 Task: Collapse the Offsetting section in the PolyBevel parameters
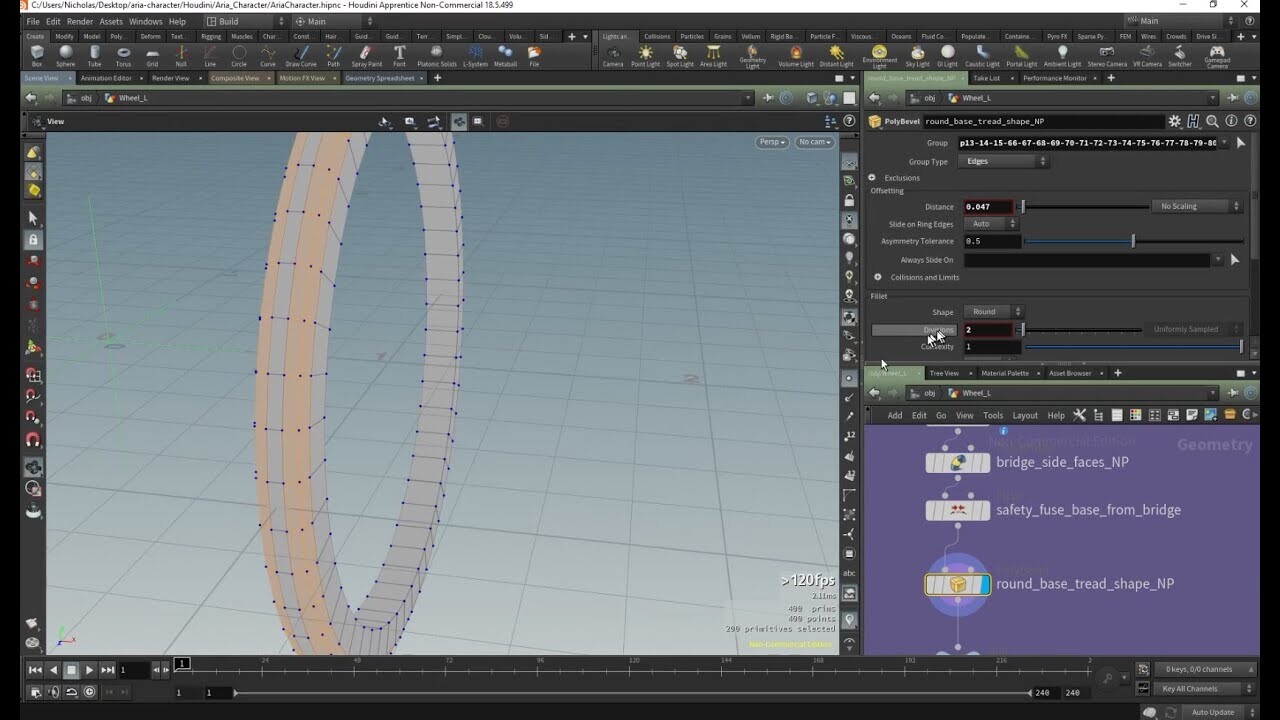[x=888, y=190]
